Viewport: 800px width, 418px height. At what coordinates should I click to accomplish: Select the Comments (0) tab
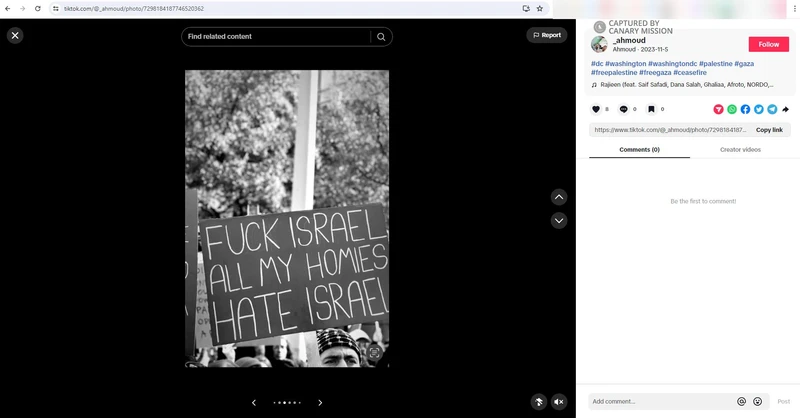[639, 149]
